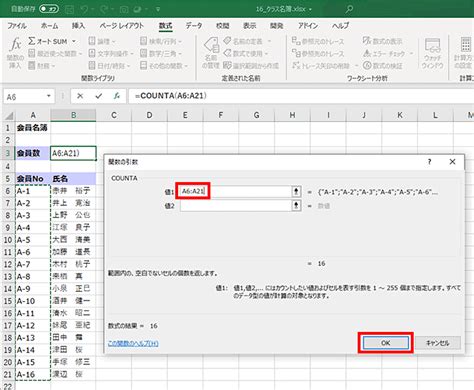474x390 pixels.
Task: Click the 選択範囲から作成 icon
Action: (x=227, y=66)
